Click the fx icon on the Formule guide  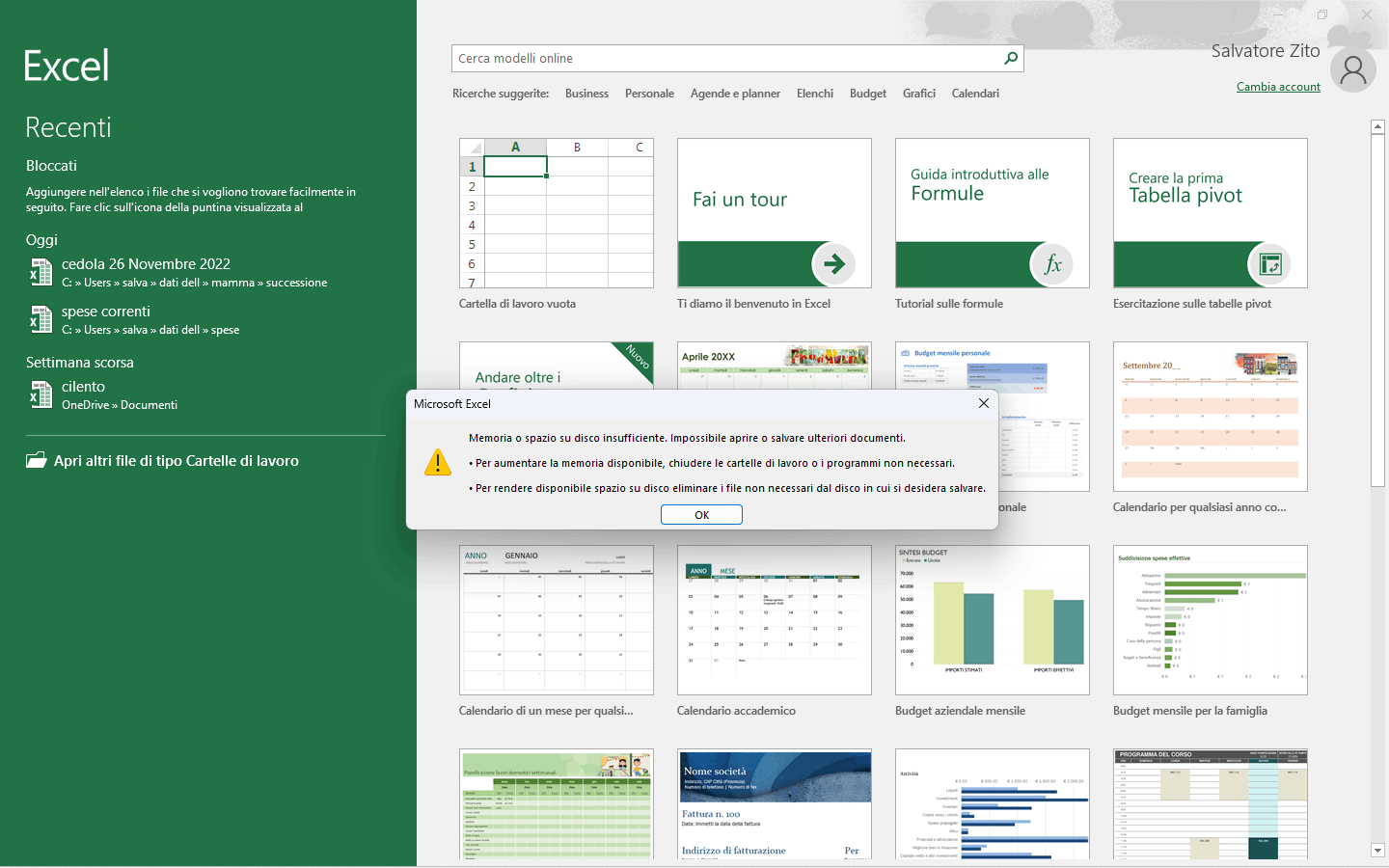pos(1052,263)
